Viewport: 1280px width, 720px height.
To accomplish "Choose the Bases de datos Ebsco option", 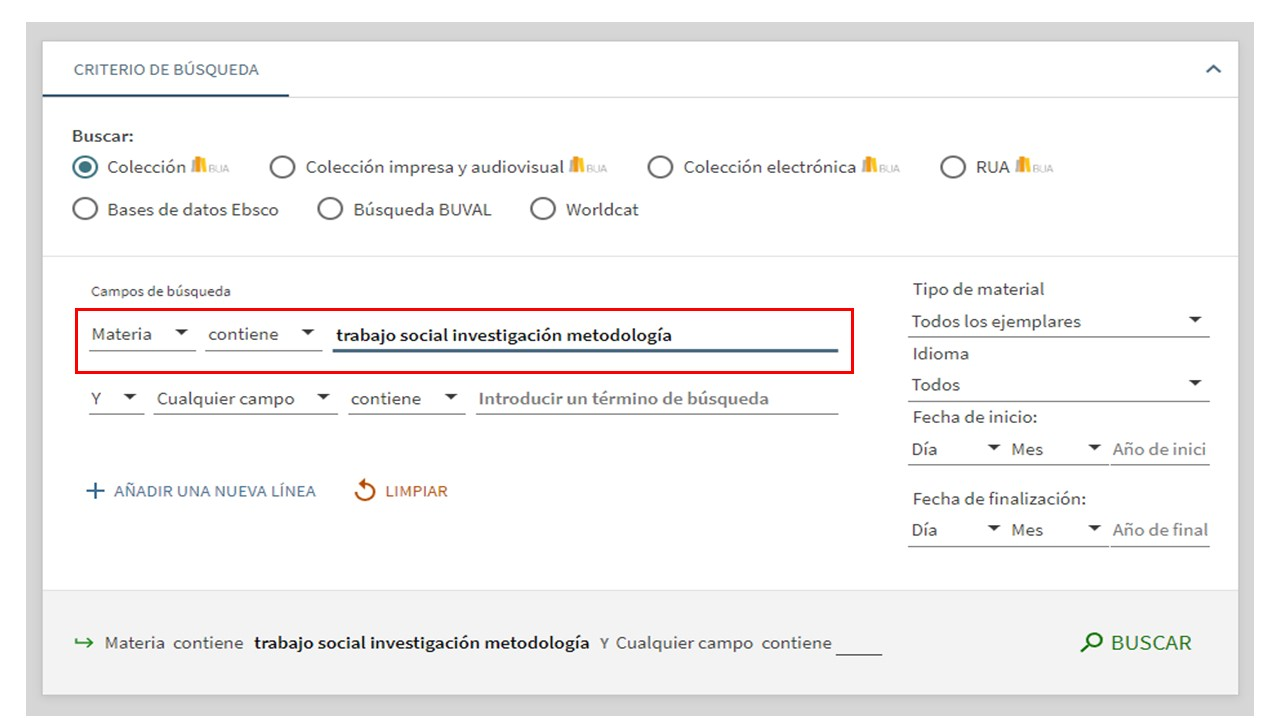I will (x=87, y=209).
